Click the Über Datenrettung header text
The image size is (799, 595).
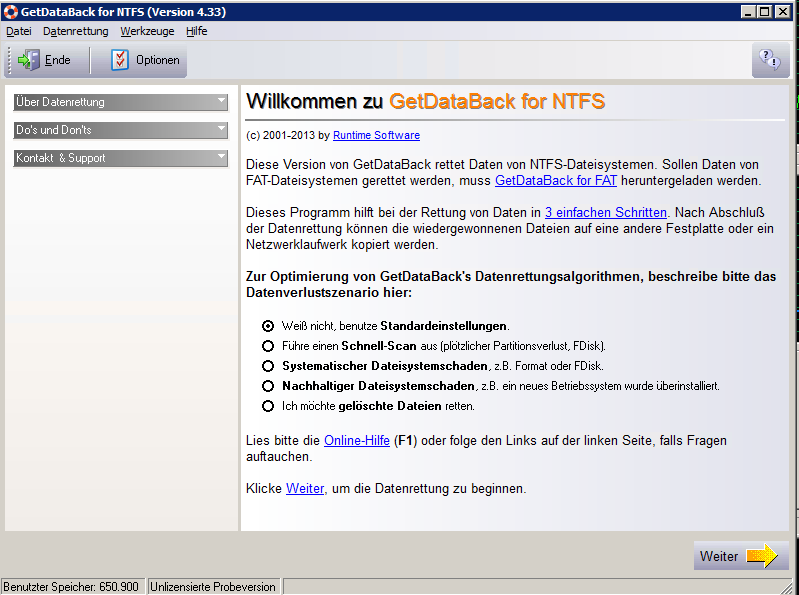pyautogui.click(x=60, y=102)
